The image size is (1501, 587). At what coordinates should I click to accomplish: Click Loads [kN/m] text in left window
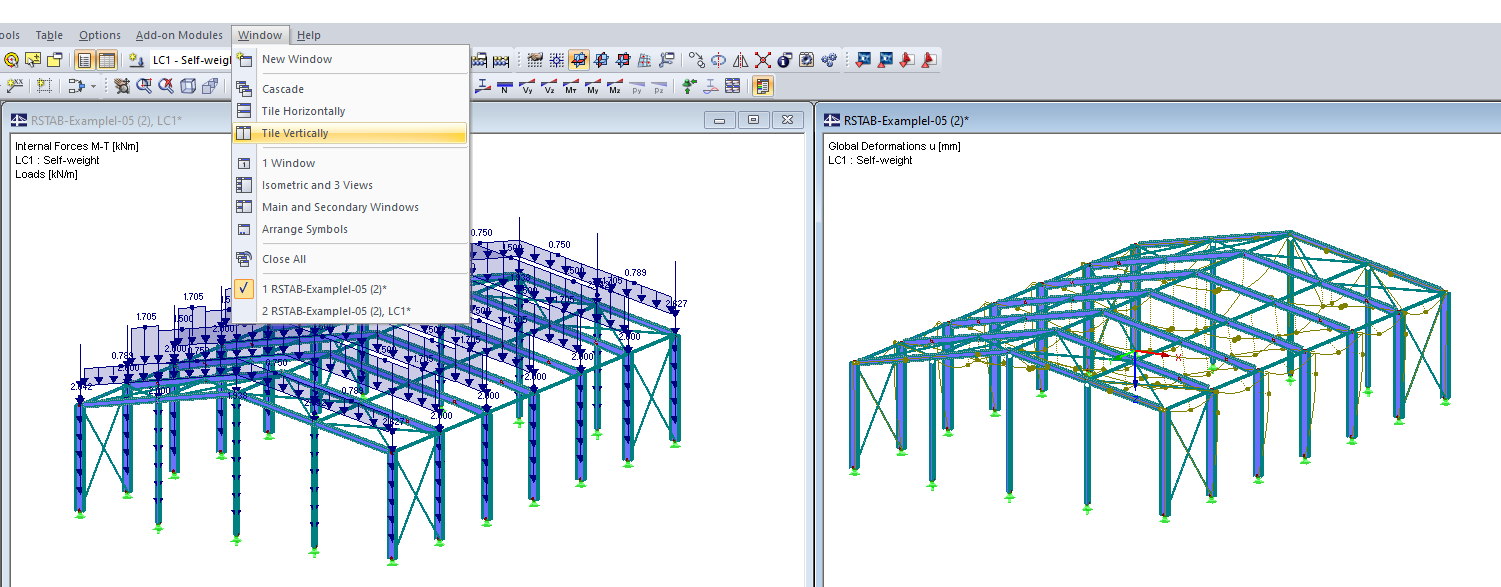[x=46, y=174]
